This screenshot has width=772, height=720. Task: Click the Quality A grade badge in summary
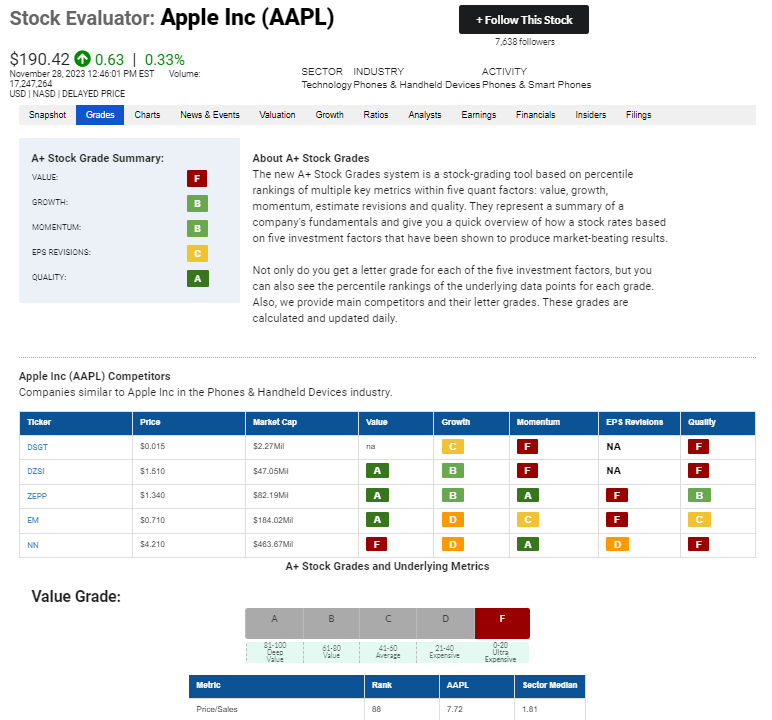pyautogui.click(x=197, y=279)
